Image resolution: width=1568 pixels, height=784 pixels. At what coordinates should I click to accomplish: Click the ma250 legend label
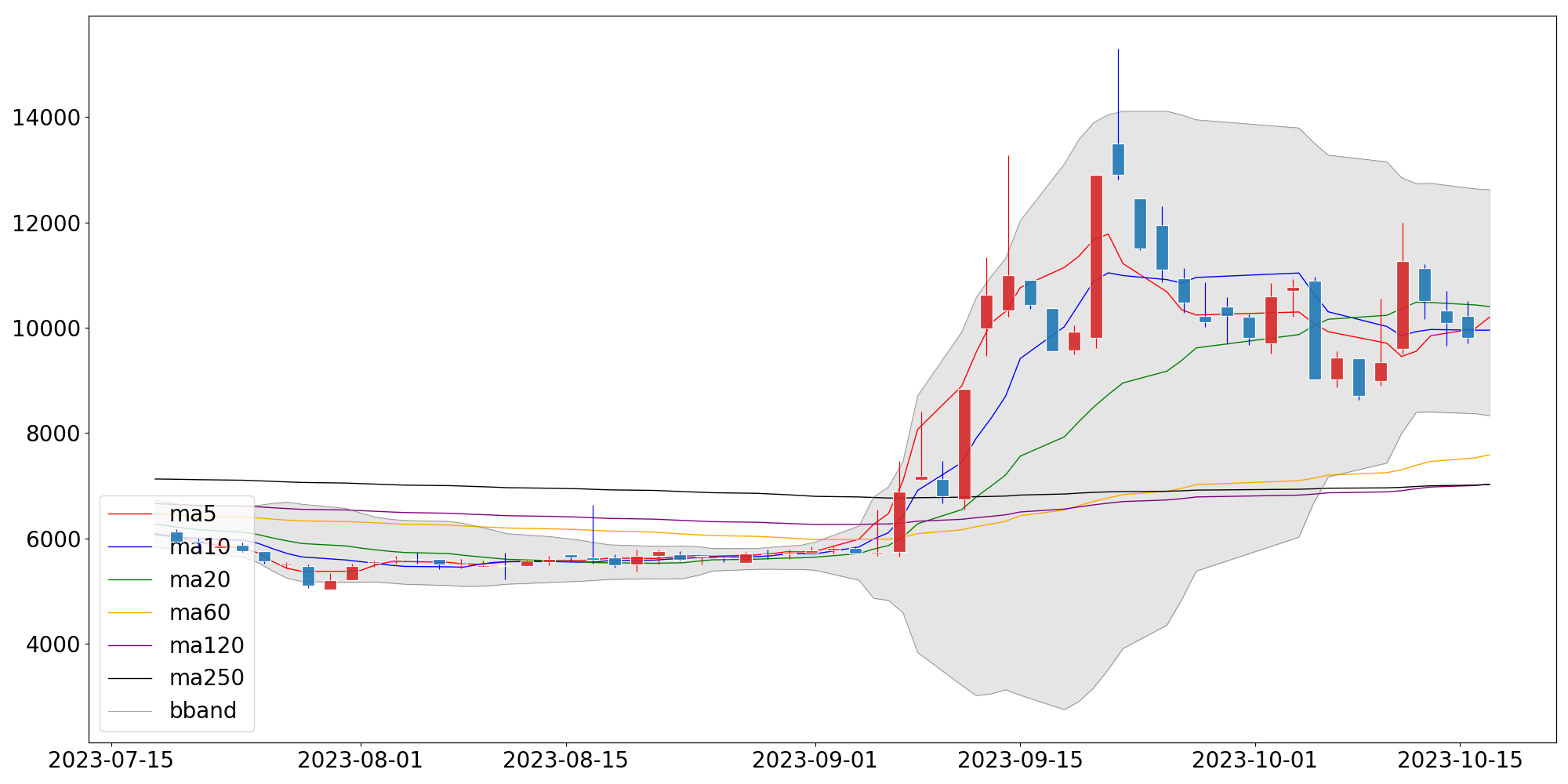(x=207, y=678)
